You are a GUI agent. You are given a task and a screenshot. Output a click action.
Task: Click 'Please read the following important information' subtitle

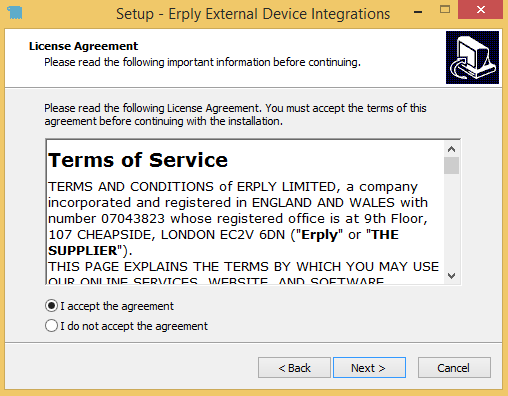click(202, 62)
